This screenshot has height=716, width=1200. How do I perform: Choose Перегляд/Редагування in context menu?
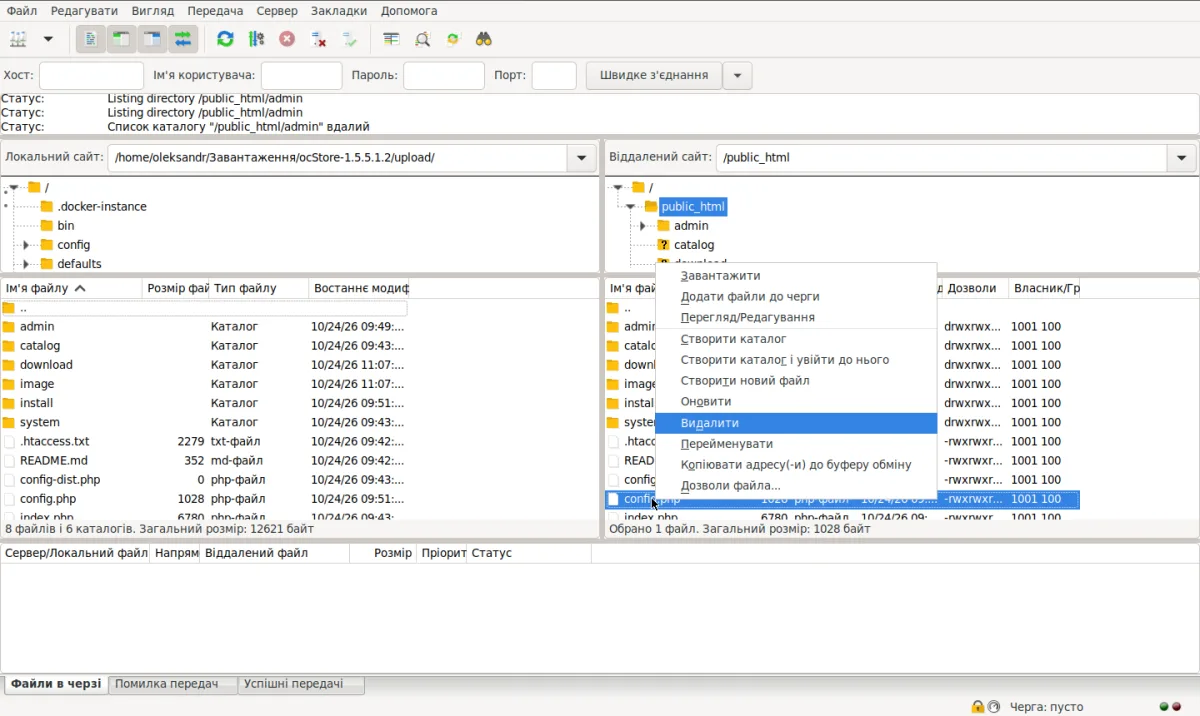[x=796, y=317]
